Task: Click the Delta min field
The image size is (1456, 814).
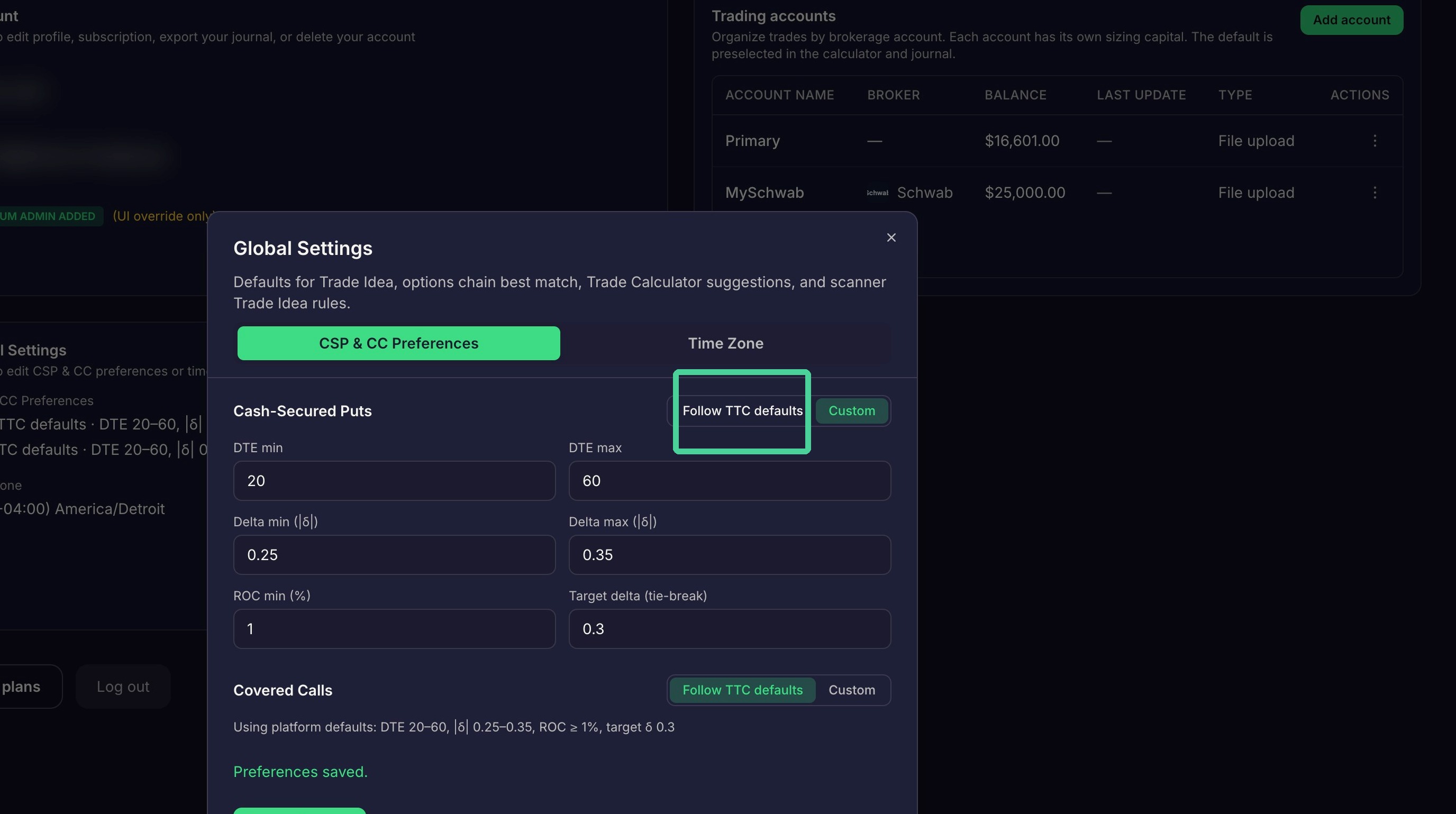Action: (394, 555)
